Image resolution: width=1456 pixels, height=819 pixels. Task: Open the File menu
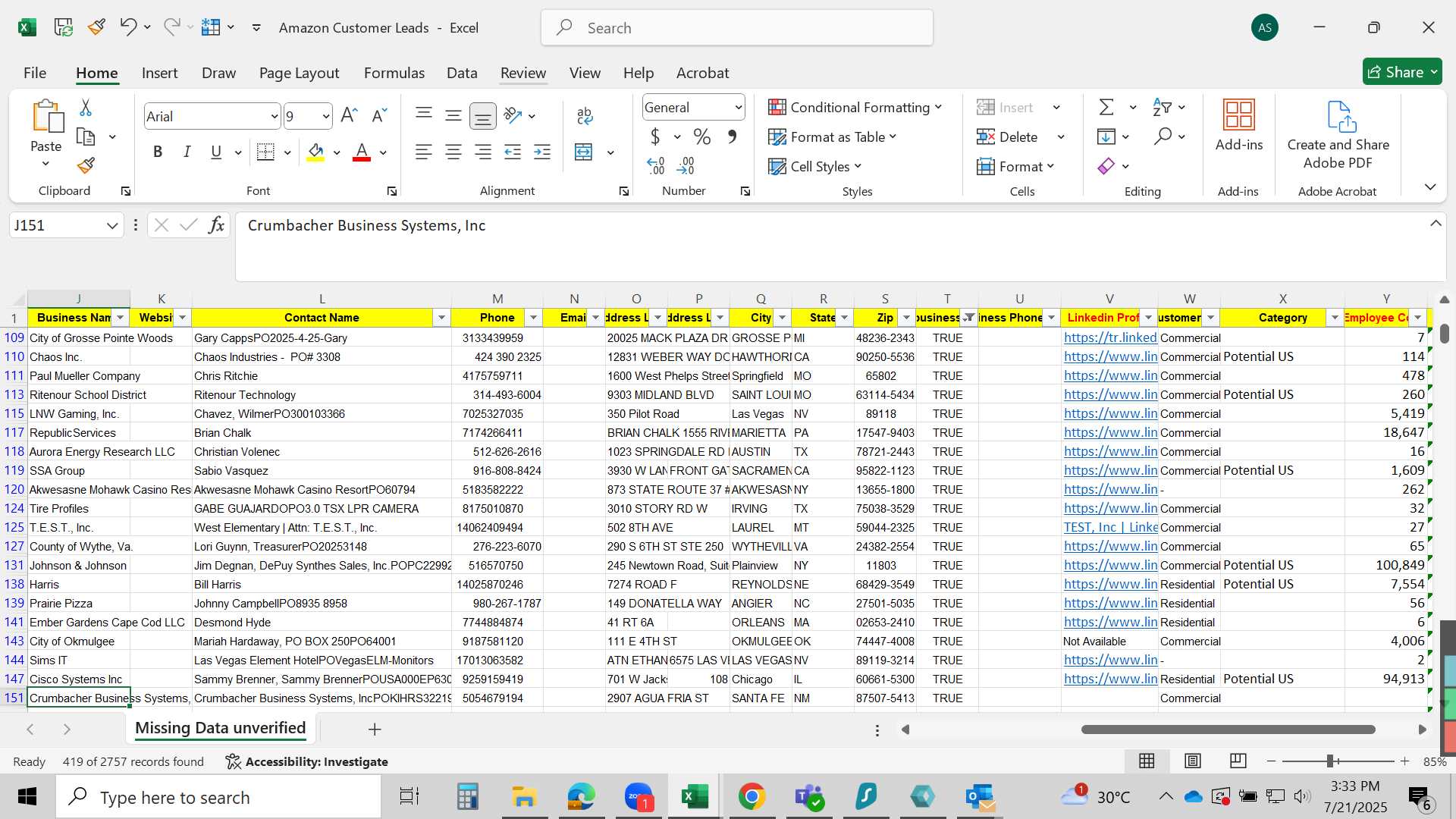(35, 73)
